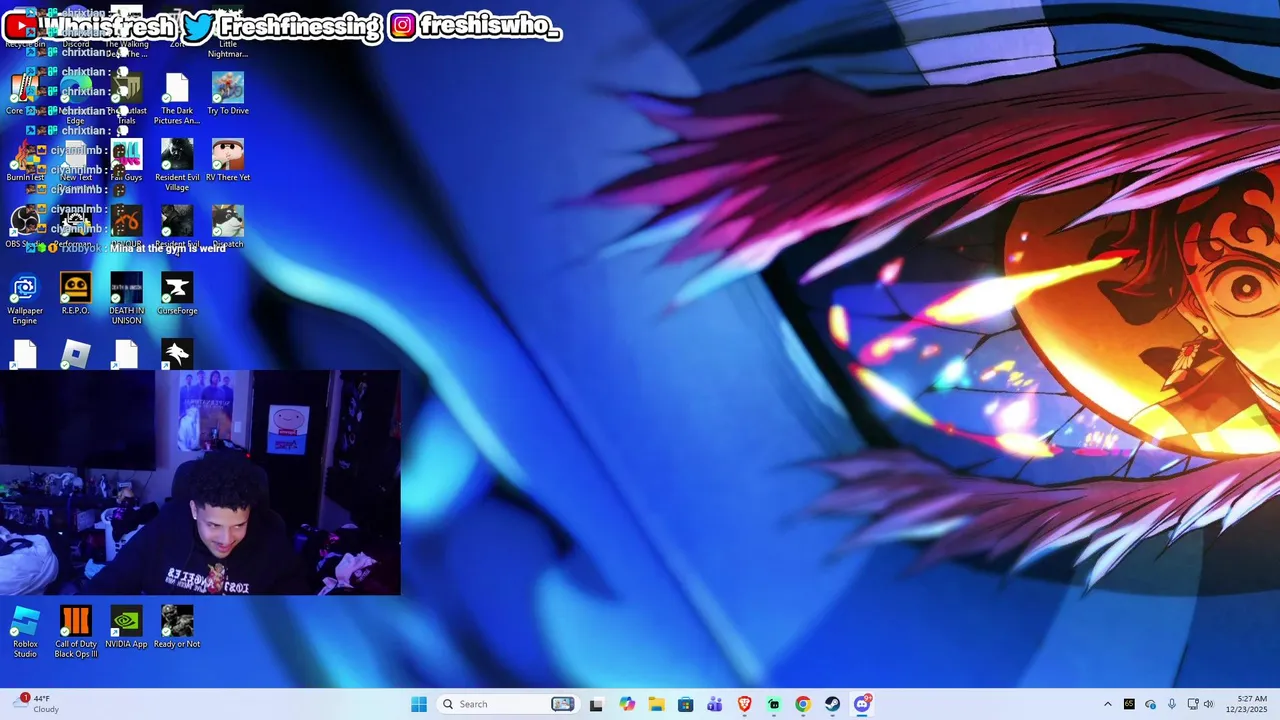Viewport: 1280px width, 720px height.
Task: Select the Dispatch game desktop icon
Action: (228, 227)
